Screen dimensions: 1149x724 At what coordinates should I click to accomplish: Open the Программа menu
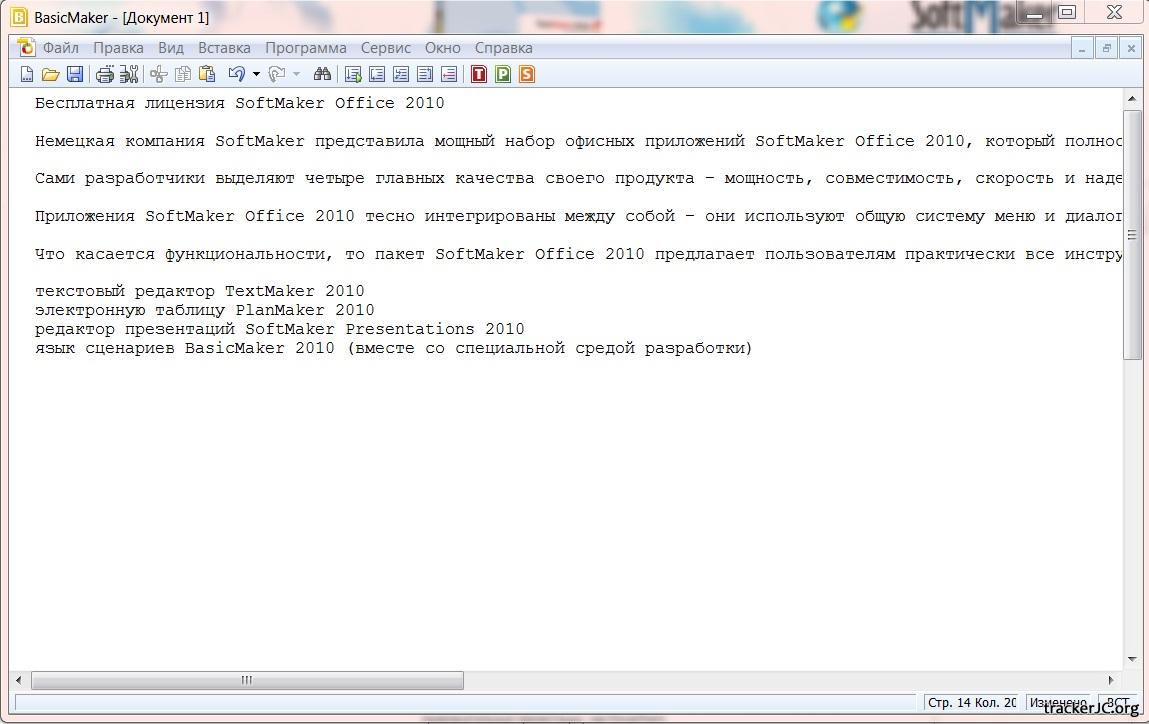click(305, 48)
